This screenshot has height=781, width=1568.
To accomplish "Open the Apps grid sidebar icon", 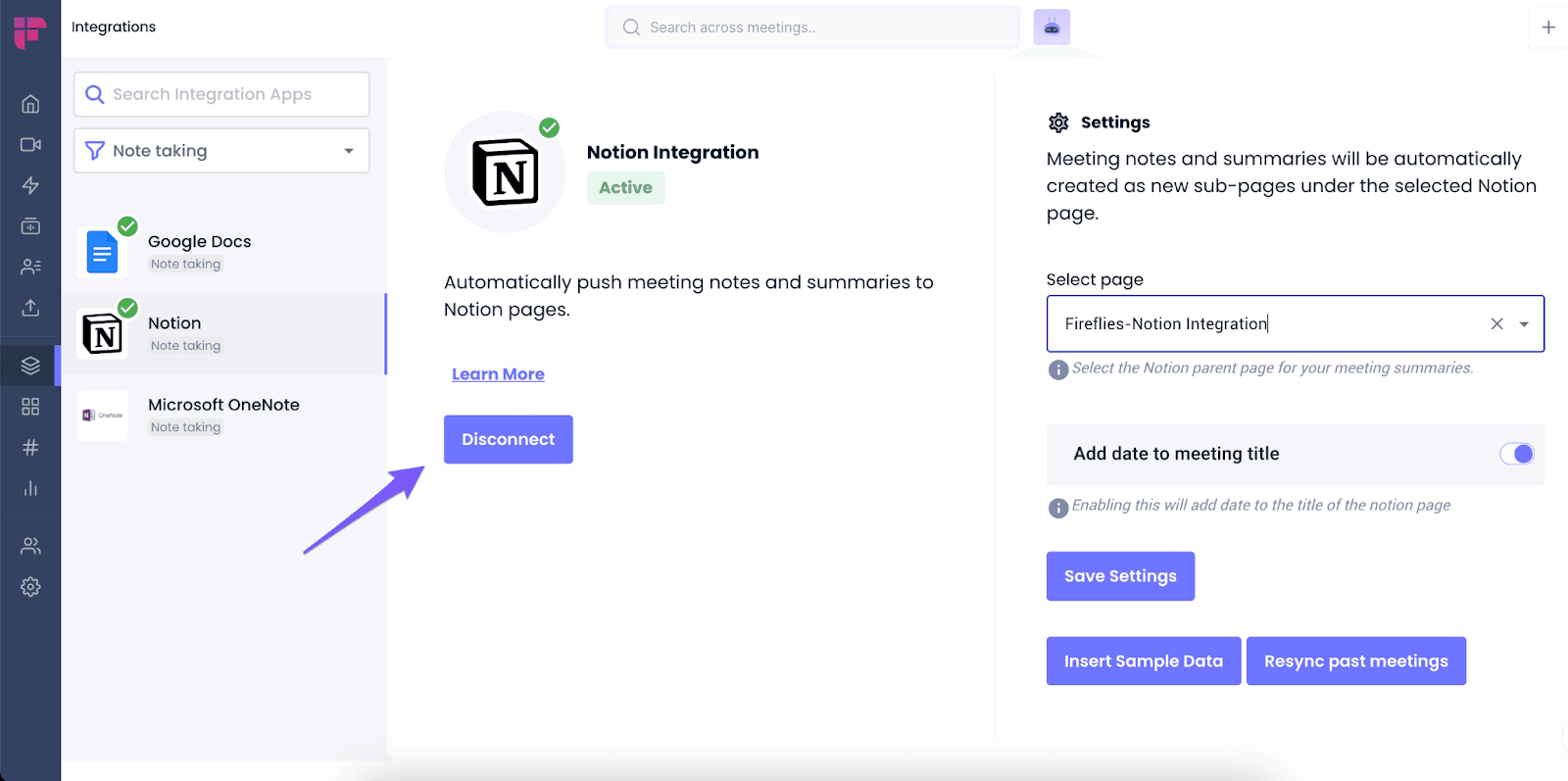I will point(30,407).
